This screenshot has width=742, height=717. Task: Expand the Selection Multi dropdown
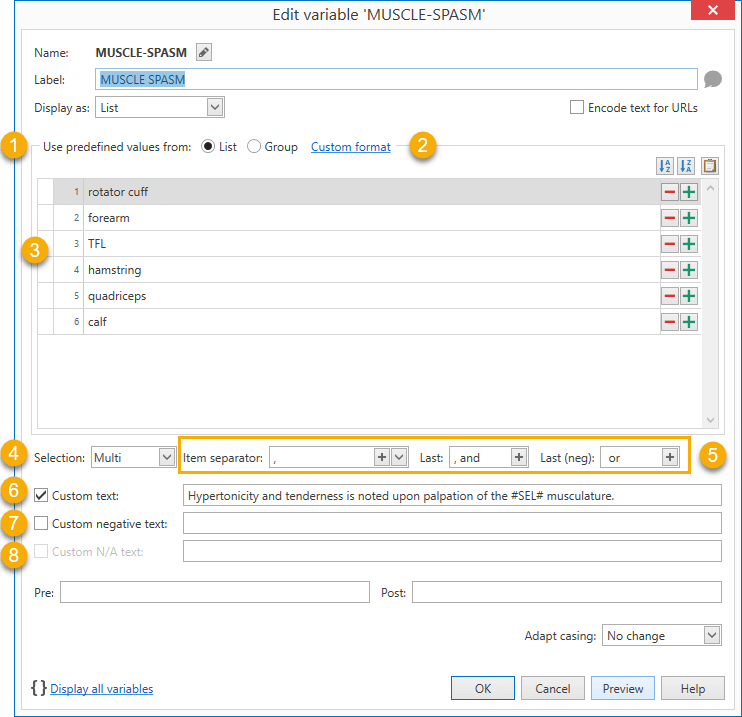pos(166,457)
